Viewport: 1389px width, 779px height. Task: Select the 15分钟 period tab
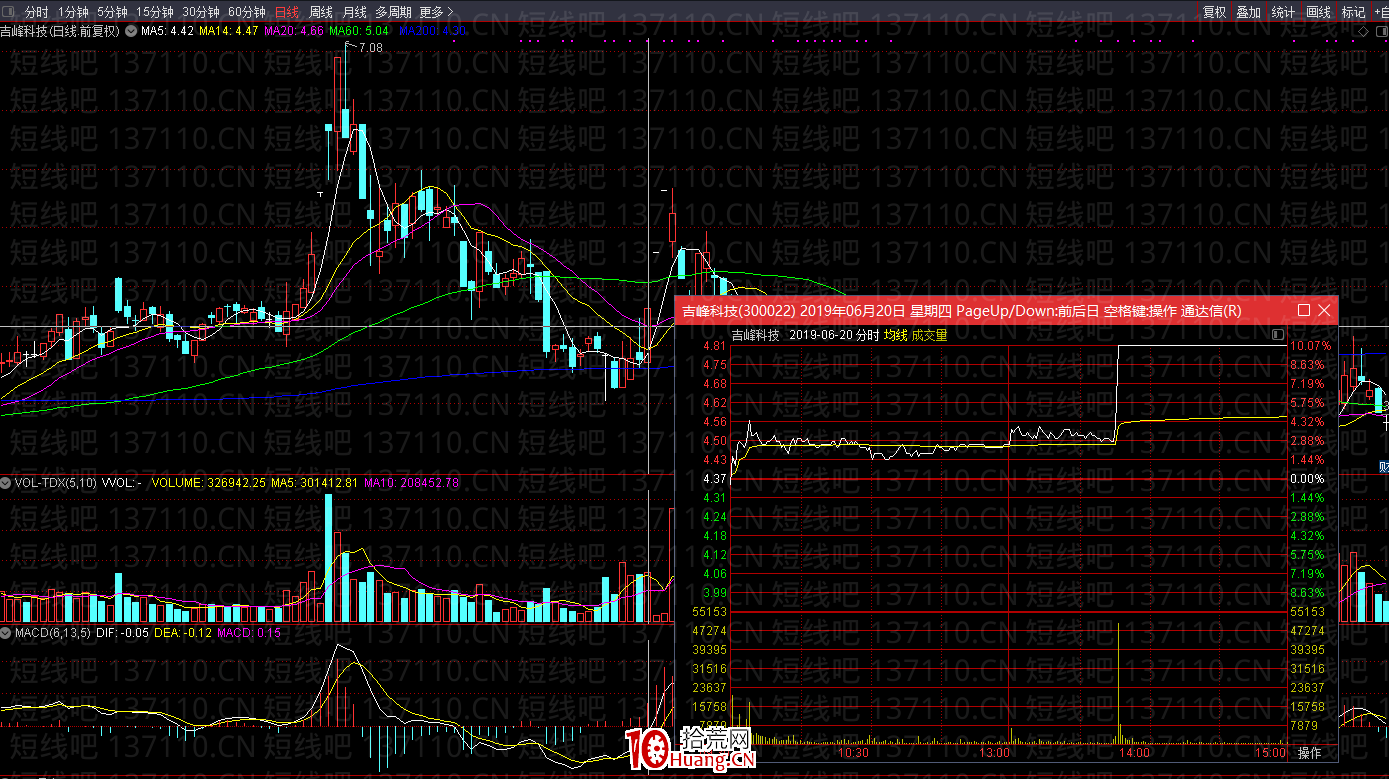click(x=154, y=12)
